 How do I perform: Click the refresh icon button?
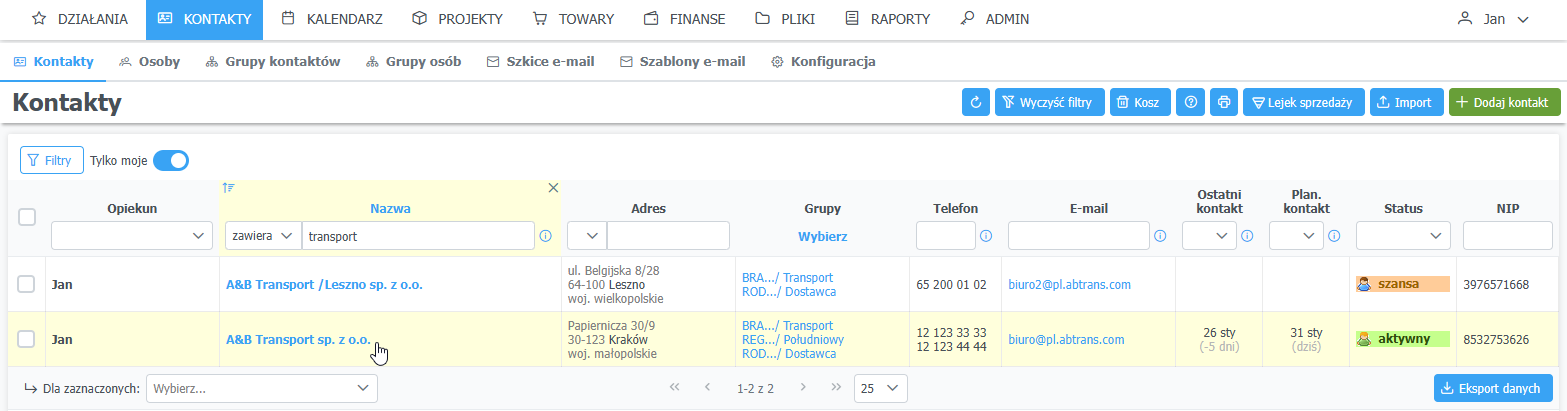976,102
